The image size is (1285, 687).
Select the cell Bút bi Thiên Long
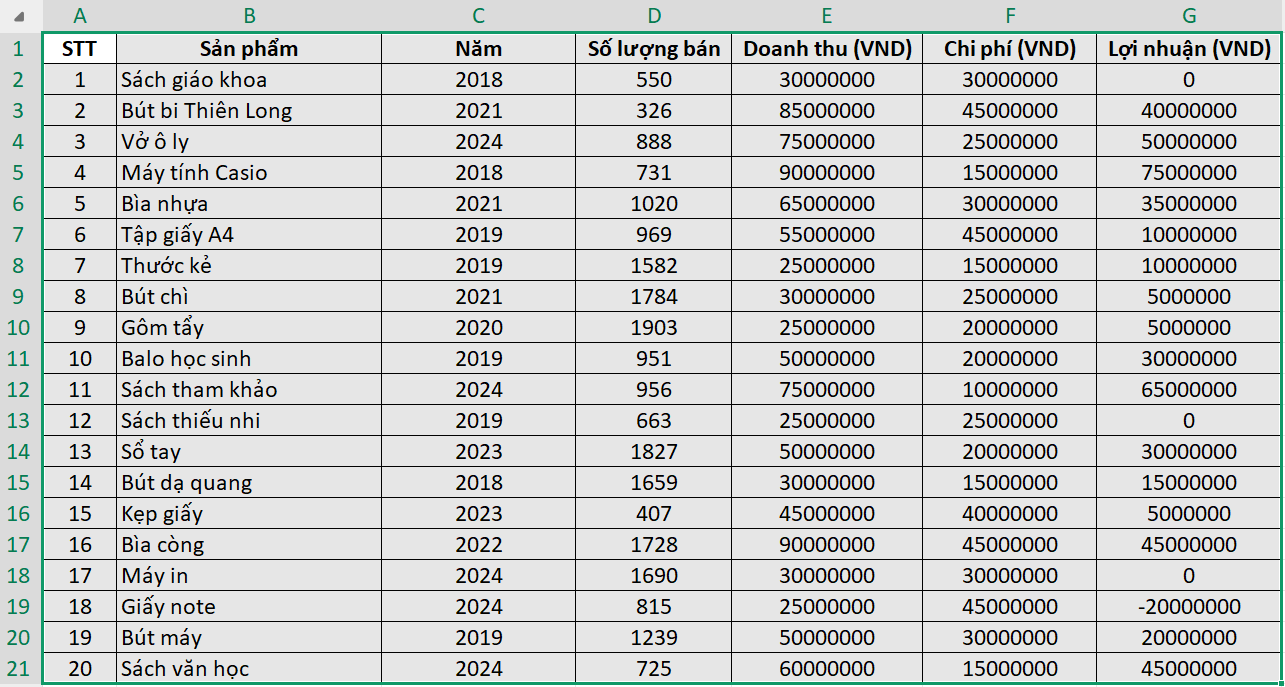coord(249,111)
